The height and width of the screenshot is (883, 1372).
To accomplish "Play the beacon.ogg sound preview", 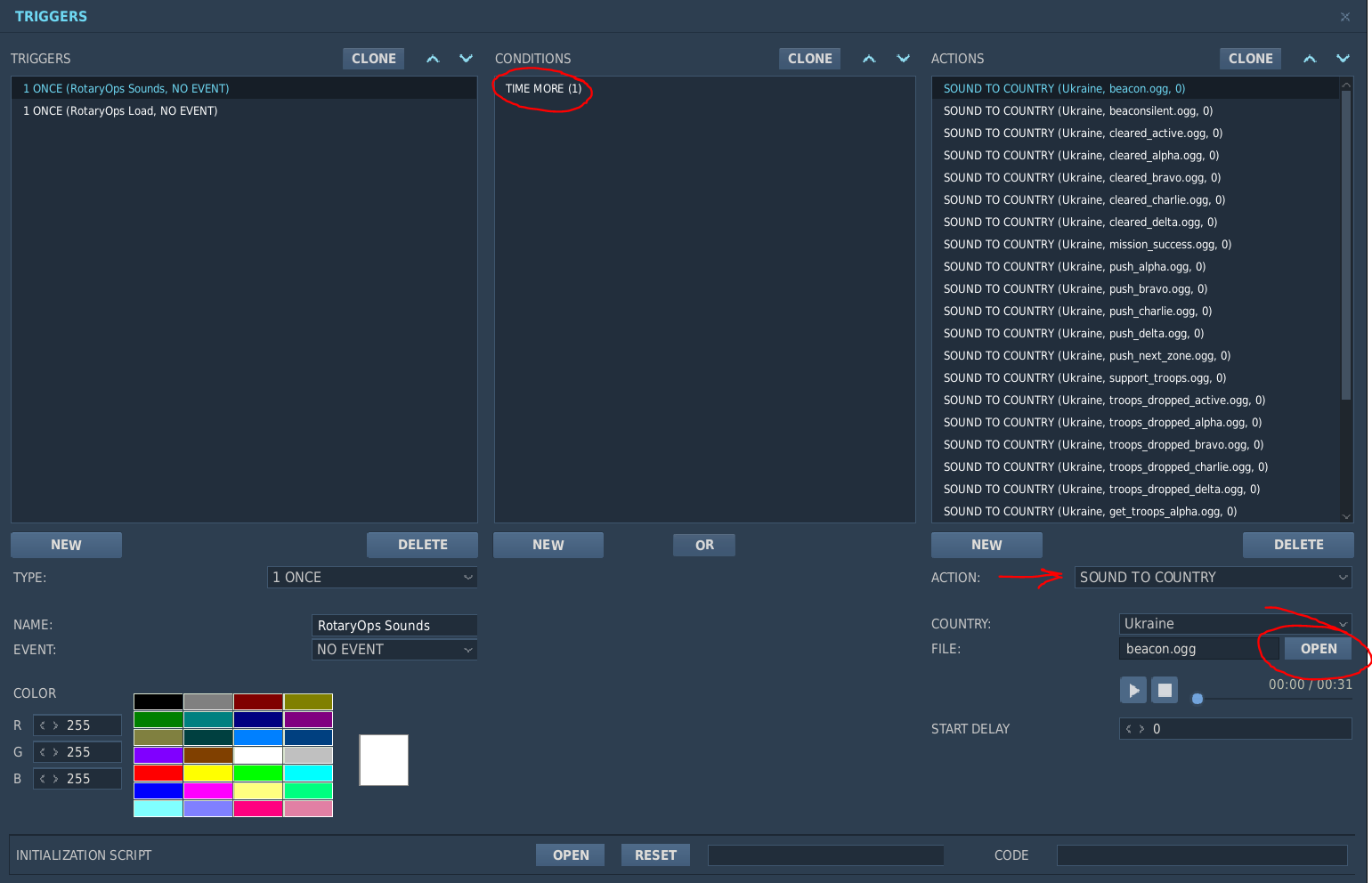I will pos(1133,690).
